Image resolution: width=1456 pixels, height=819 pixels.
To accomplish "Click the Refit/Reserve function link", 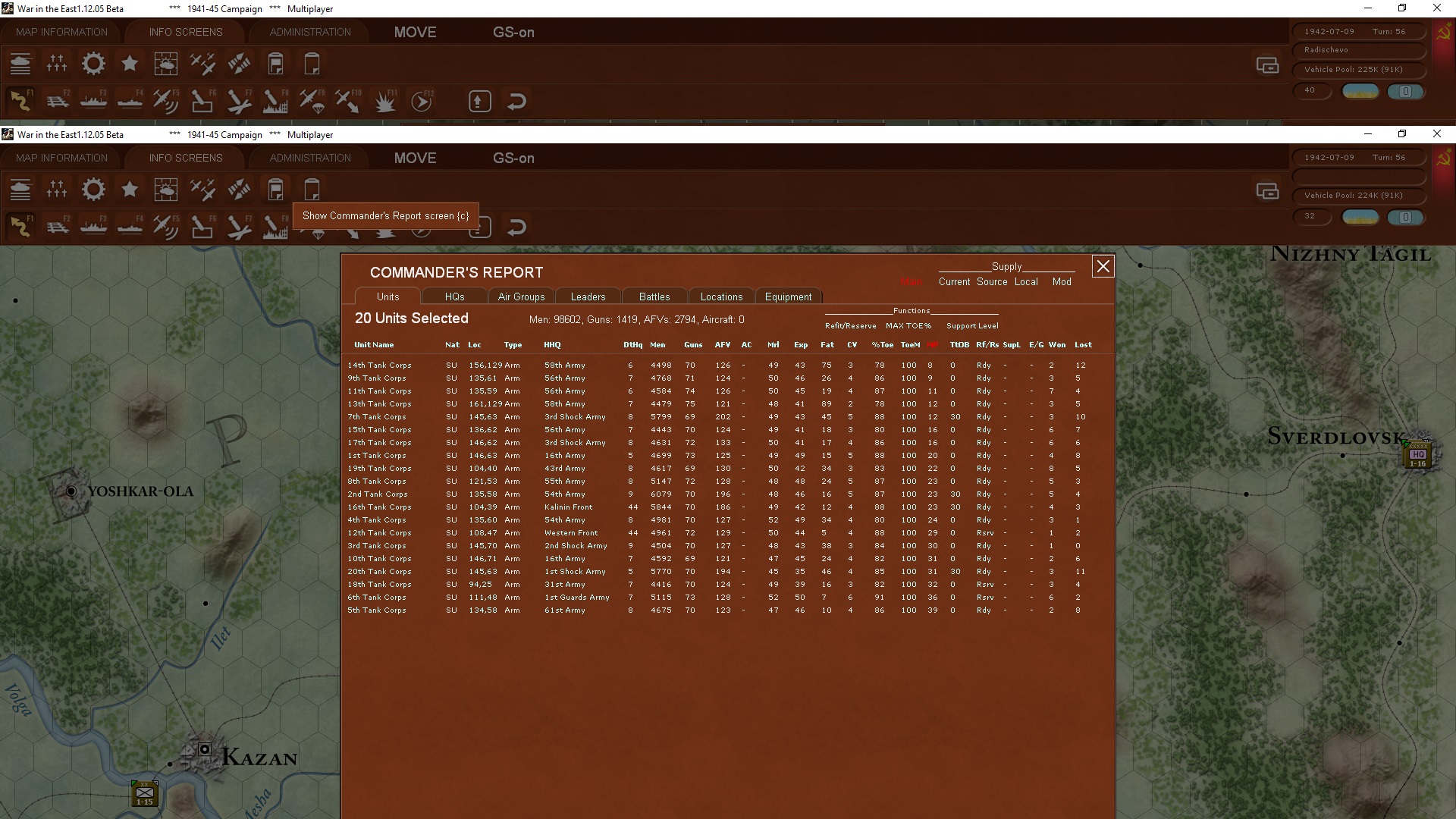I will click(850, 326).
